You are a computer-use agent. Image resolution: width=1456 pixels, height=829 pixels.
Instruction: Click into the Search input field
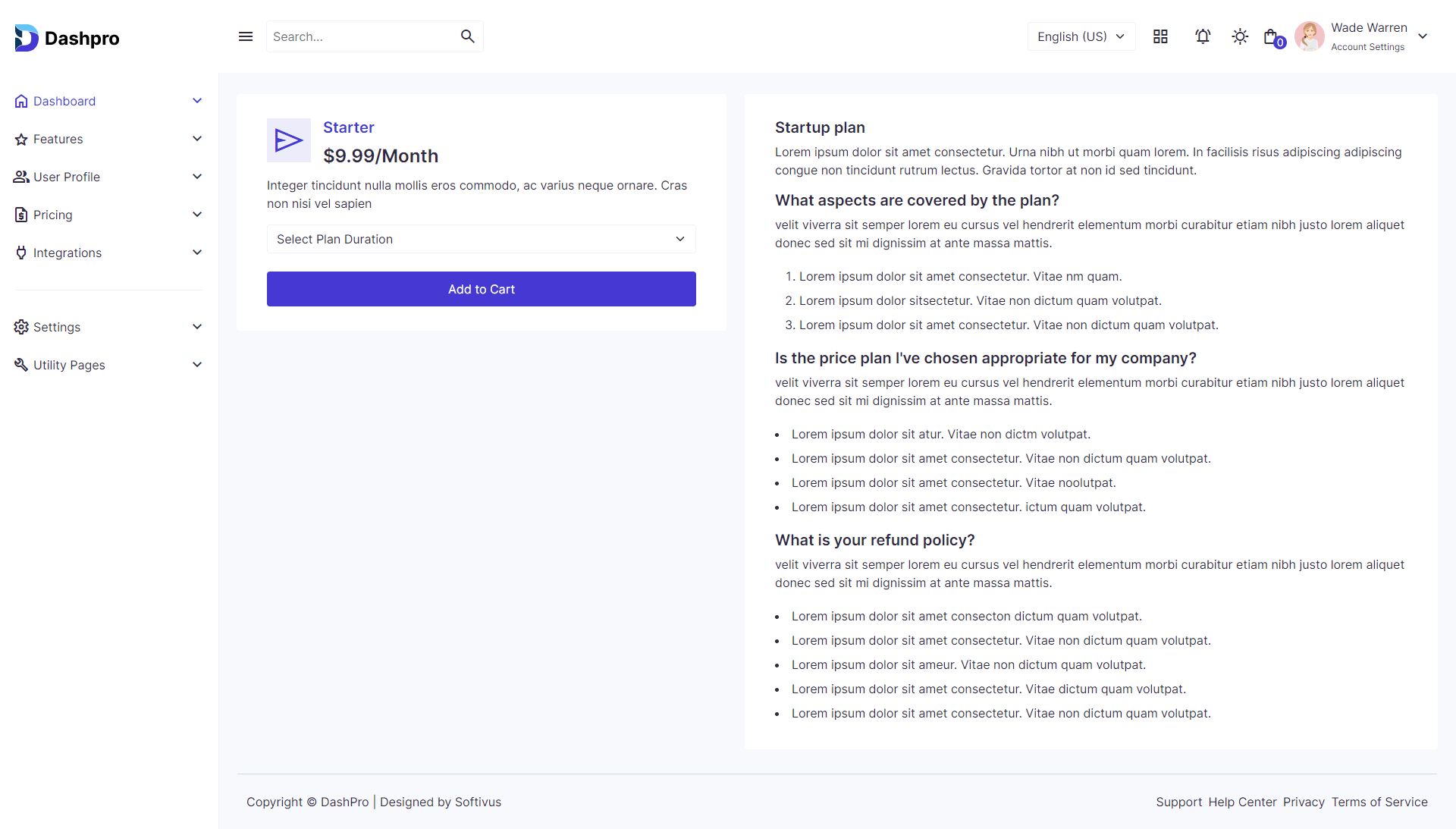point(360,36)
